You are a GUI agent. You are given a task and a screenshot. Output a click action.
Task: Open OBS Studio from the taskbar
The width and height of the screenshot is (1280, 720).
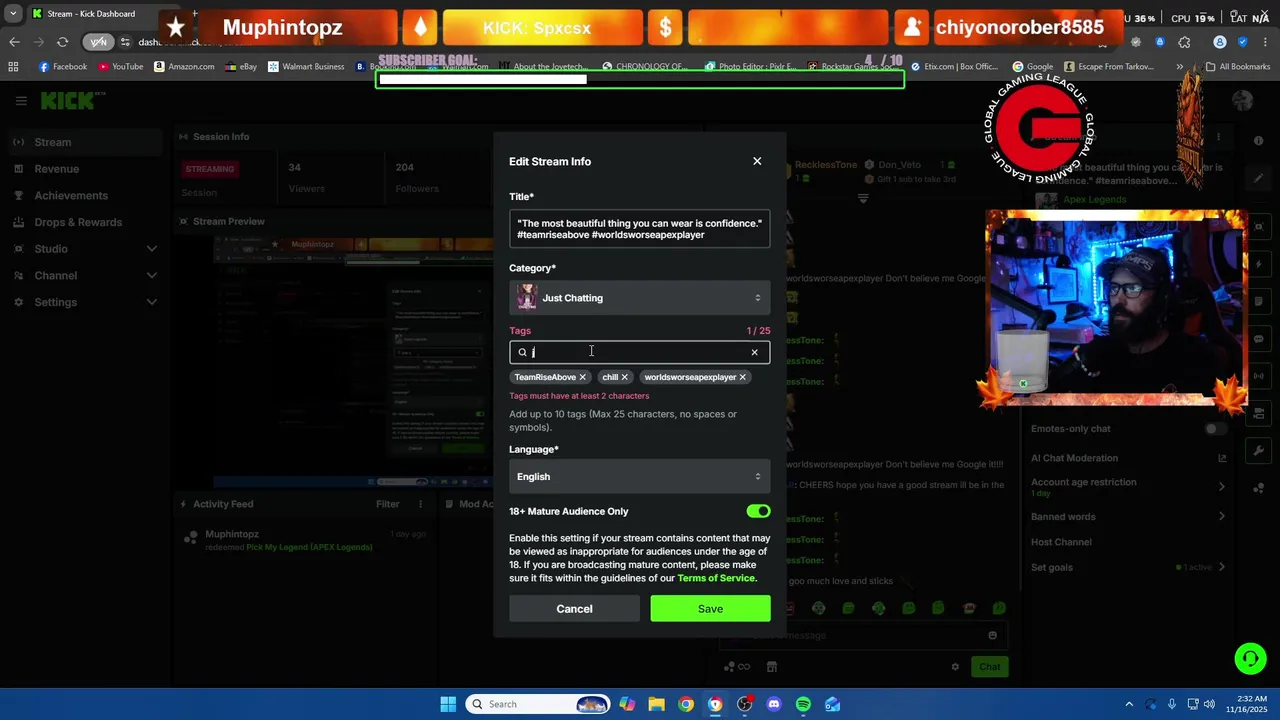pos(744,704)
